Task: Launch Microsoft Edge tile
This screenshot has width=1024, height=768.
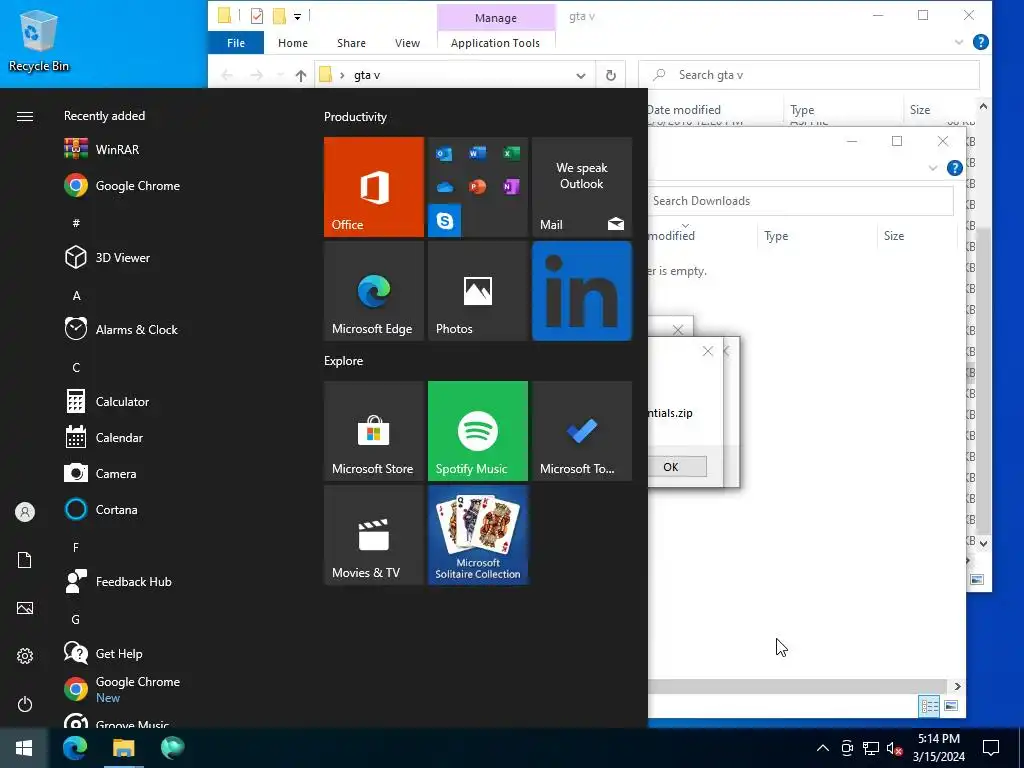Action: point(374,291)
